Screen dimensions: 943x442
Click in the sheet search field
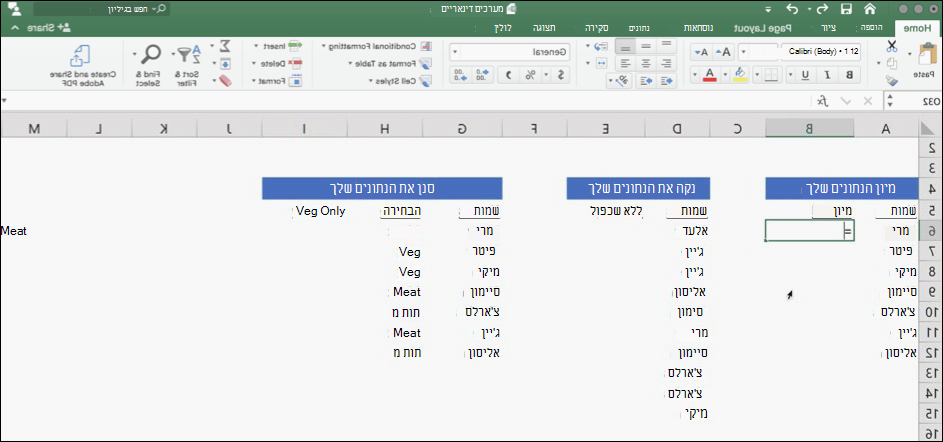coord(101,9)
